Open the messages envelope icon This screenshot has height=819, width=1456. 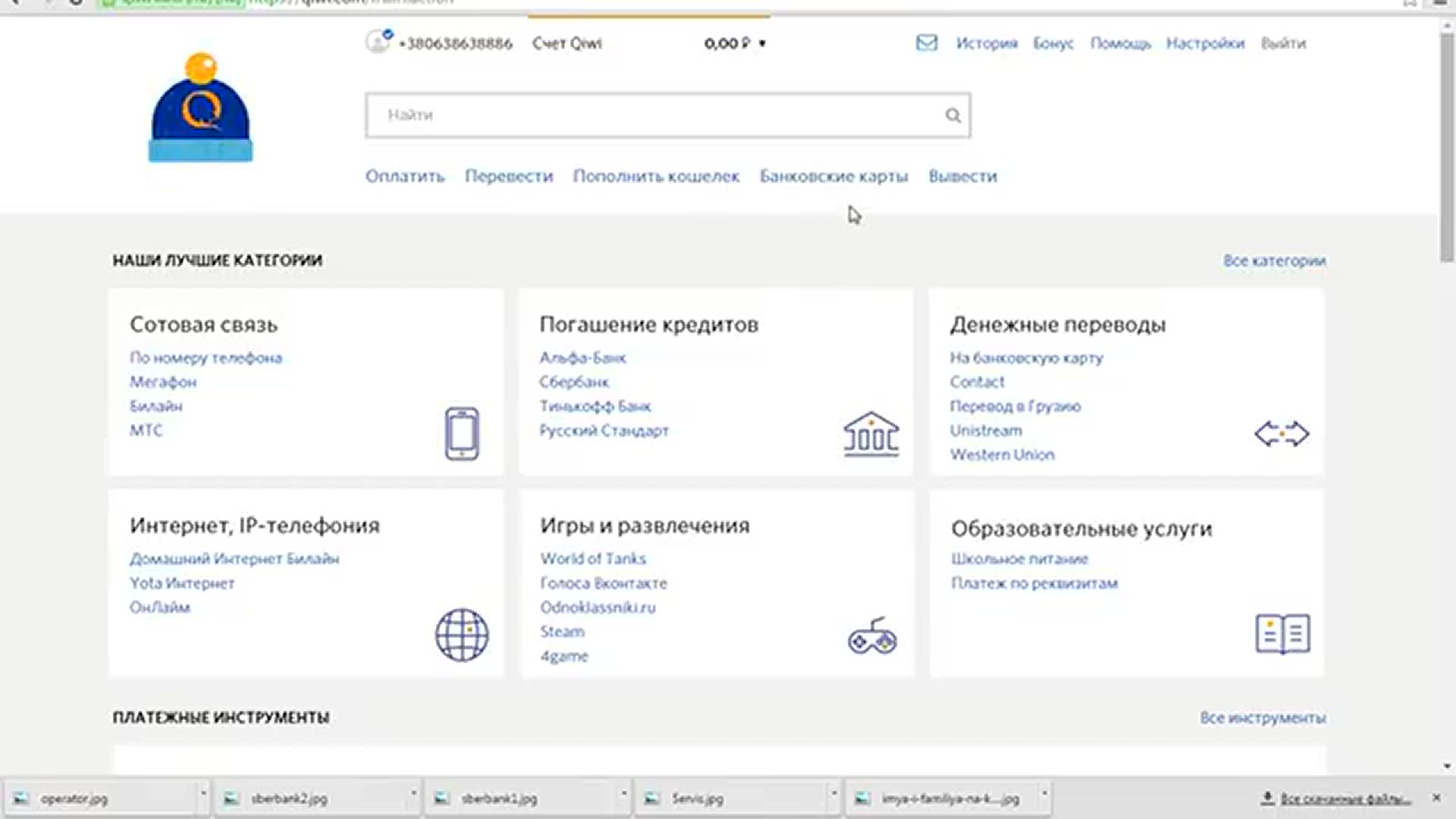coord(926,43)
